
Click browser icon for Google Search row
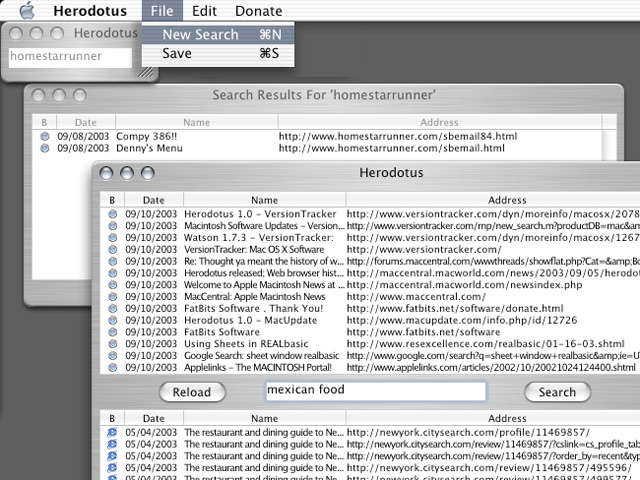[113, 356]
